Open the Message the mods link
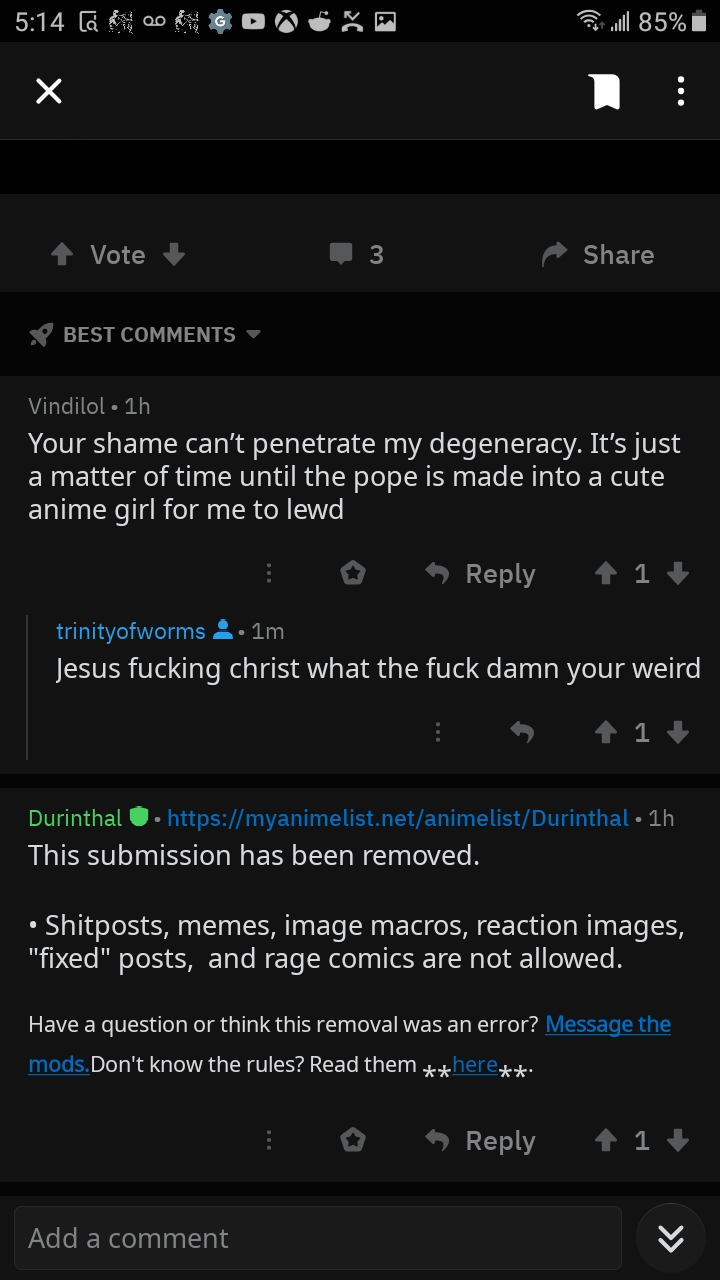The height and width of the screenshot is (1280, 720). coord(608,1024)
